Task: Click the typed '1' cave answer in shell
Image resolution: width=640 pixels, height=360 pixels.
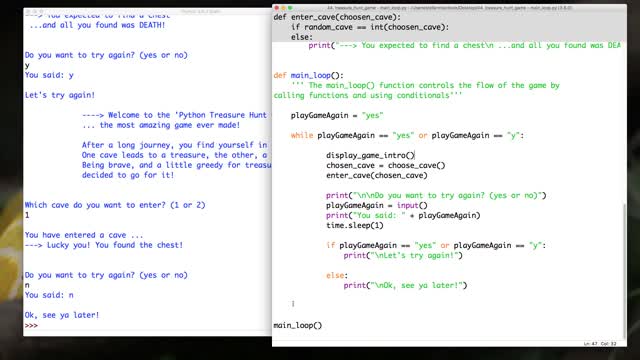Action: [x=27, y=215]
